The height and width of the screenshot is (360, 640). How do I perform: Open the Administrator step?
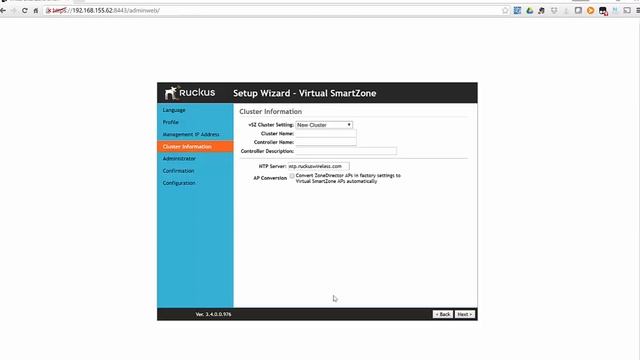(179, 158)
